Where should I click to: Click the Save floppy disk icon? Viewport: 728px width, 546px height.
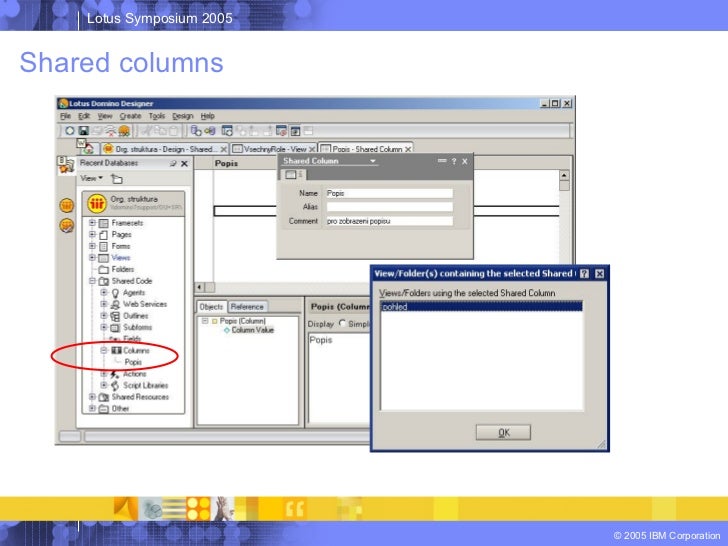pyautogui.click(x=83, y=131)
